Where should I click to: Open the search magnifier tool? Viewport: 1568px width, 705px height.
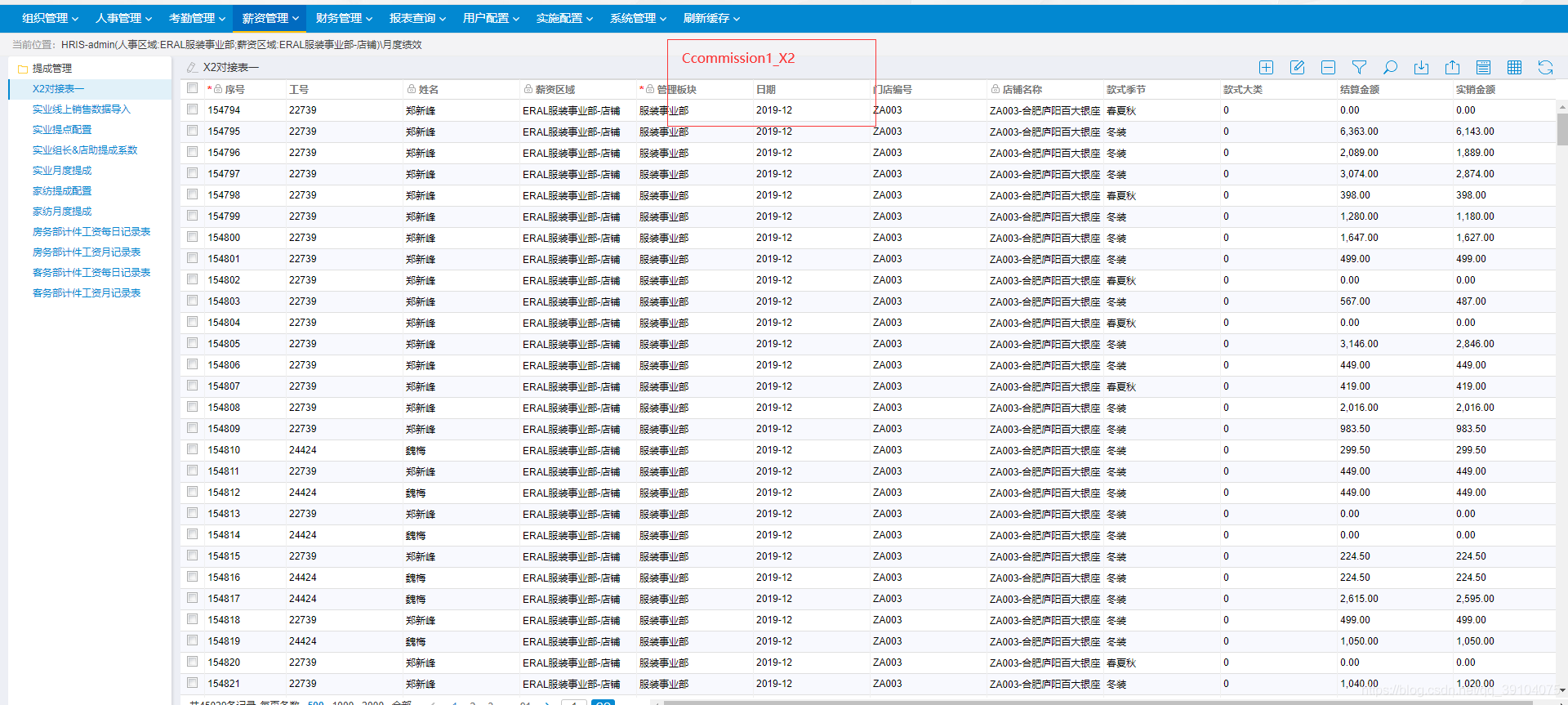coord(1390,68)
